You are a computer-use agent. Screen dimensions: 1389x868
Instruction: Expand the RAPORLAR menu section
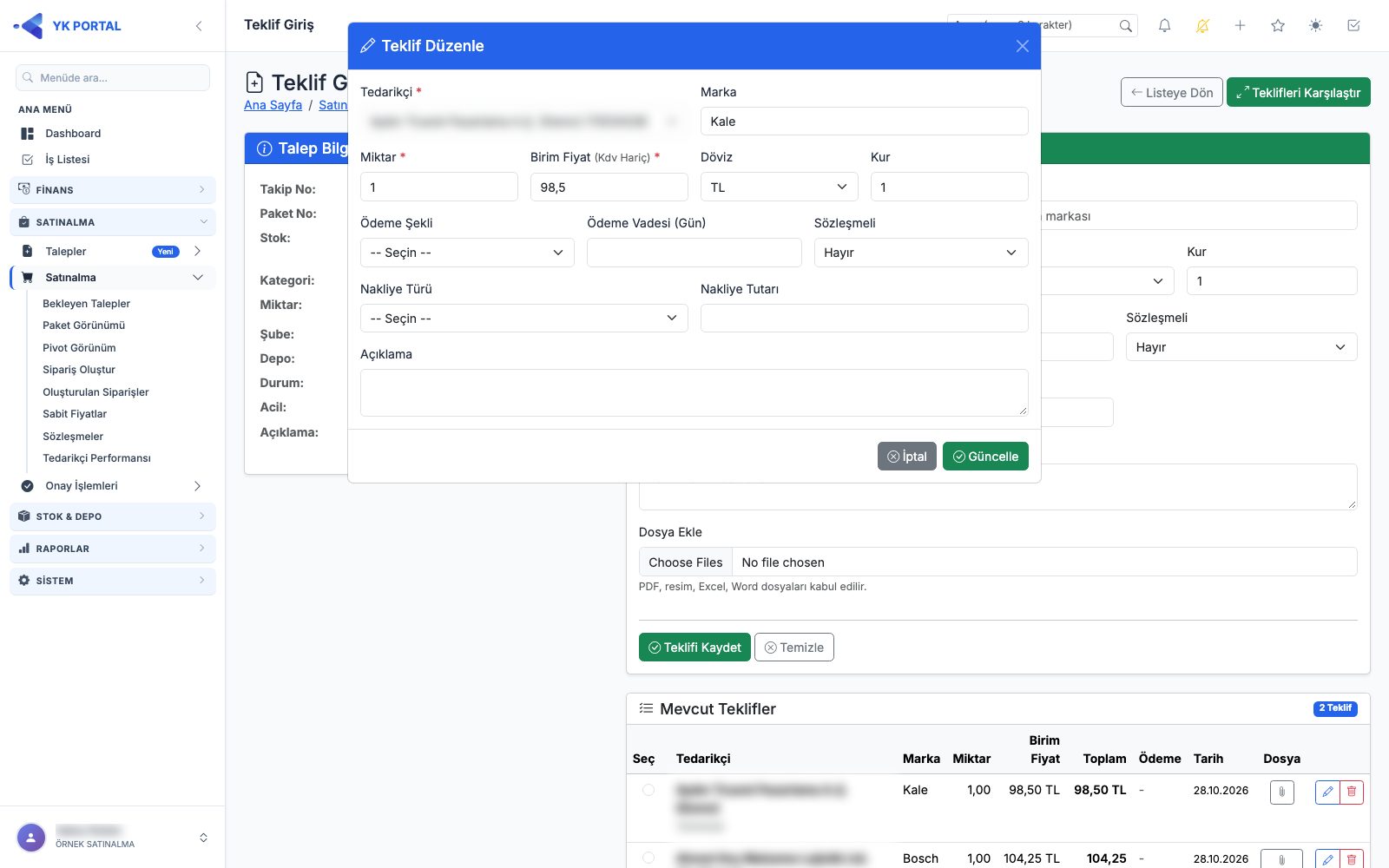tap(113, 549)
